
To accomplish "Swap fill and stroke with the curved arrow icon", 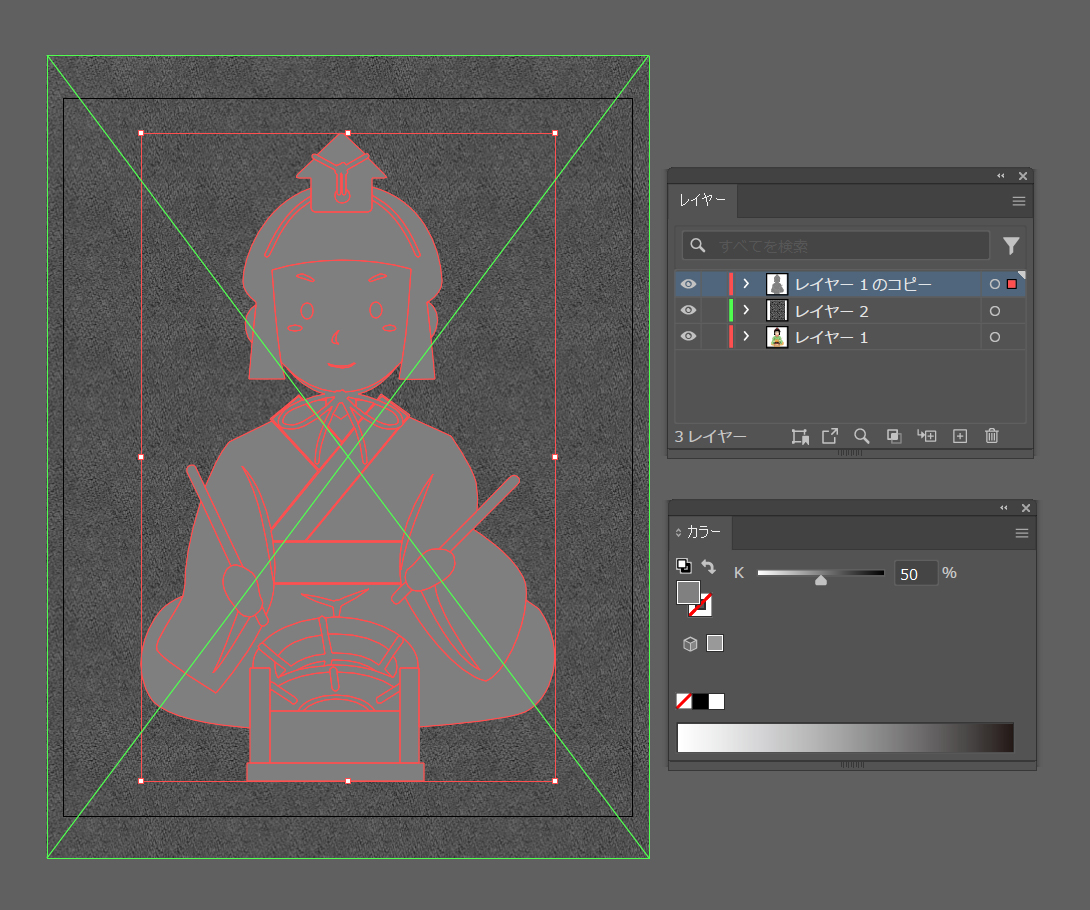I will pos(708,567).
